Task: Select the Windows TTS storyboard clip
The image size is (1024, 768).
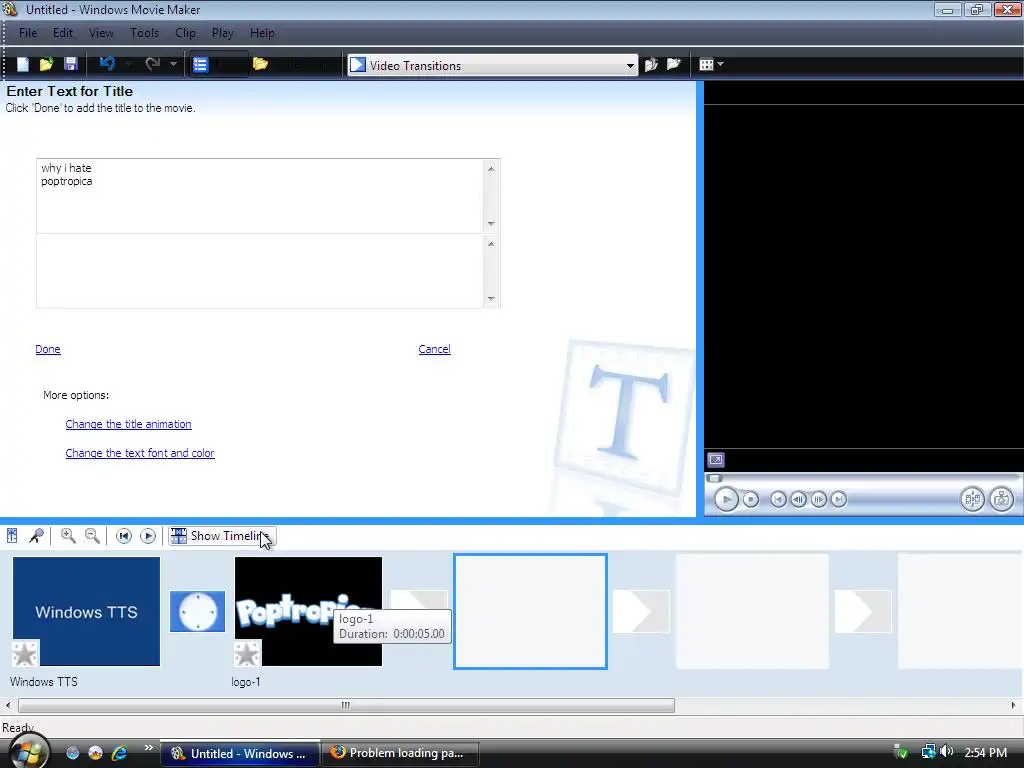Action: point(86,611)
